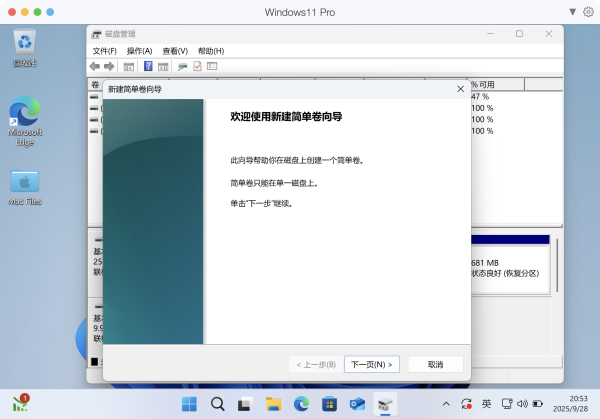
Task: Select the Microsoft Edge desktop shortcut
Action: 25,121
